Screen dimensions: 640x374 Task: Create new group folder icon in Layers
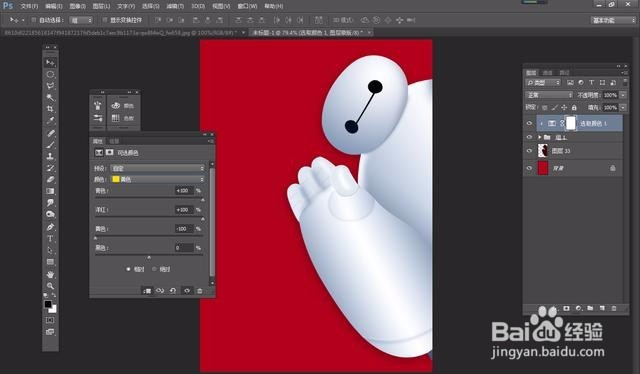click(590, 308)
